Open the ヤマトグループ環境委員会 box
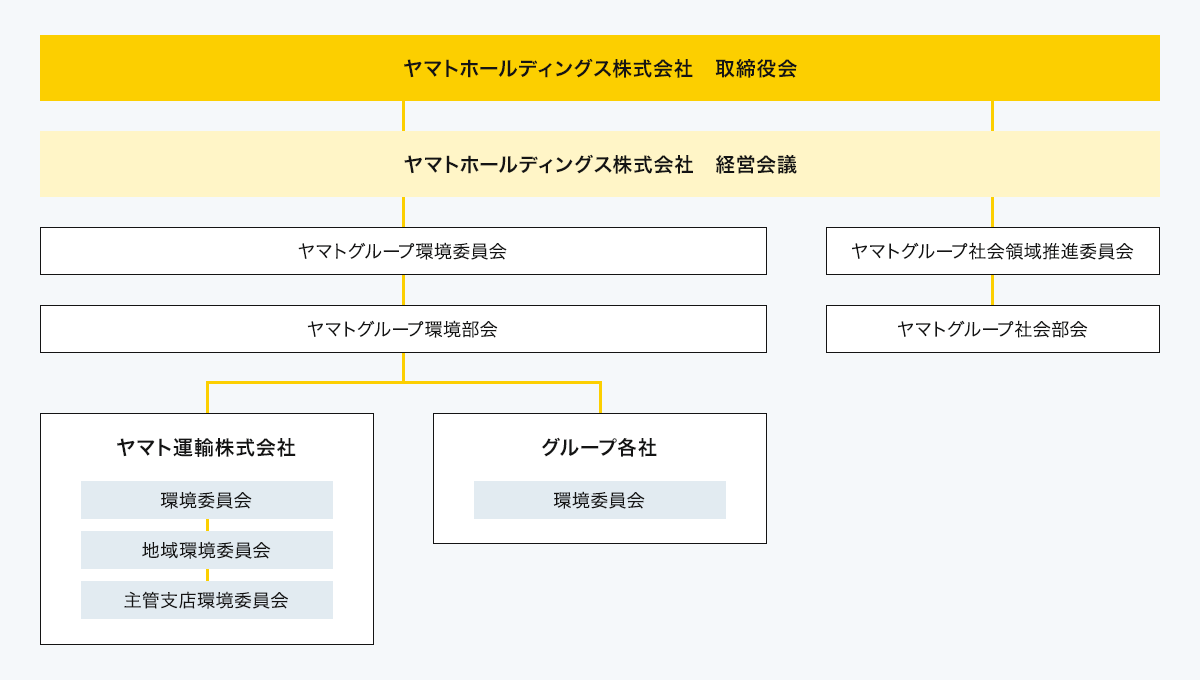 [x=403, y=251]
